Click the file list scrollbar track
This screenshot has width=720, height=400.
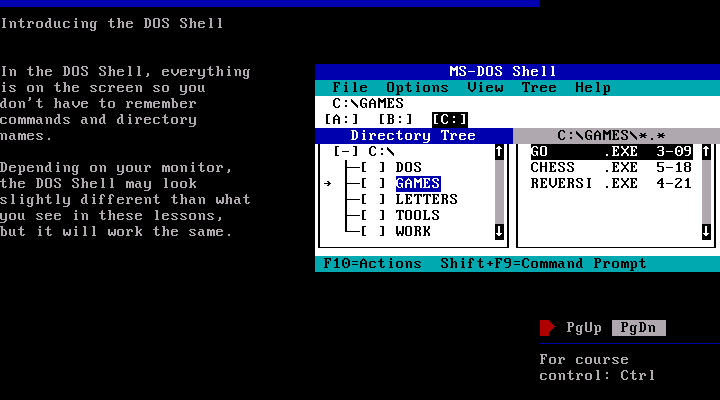(x=706, y=192)
